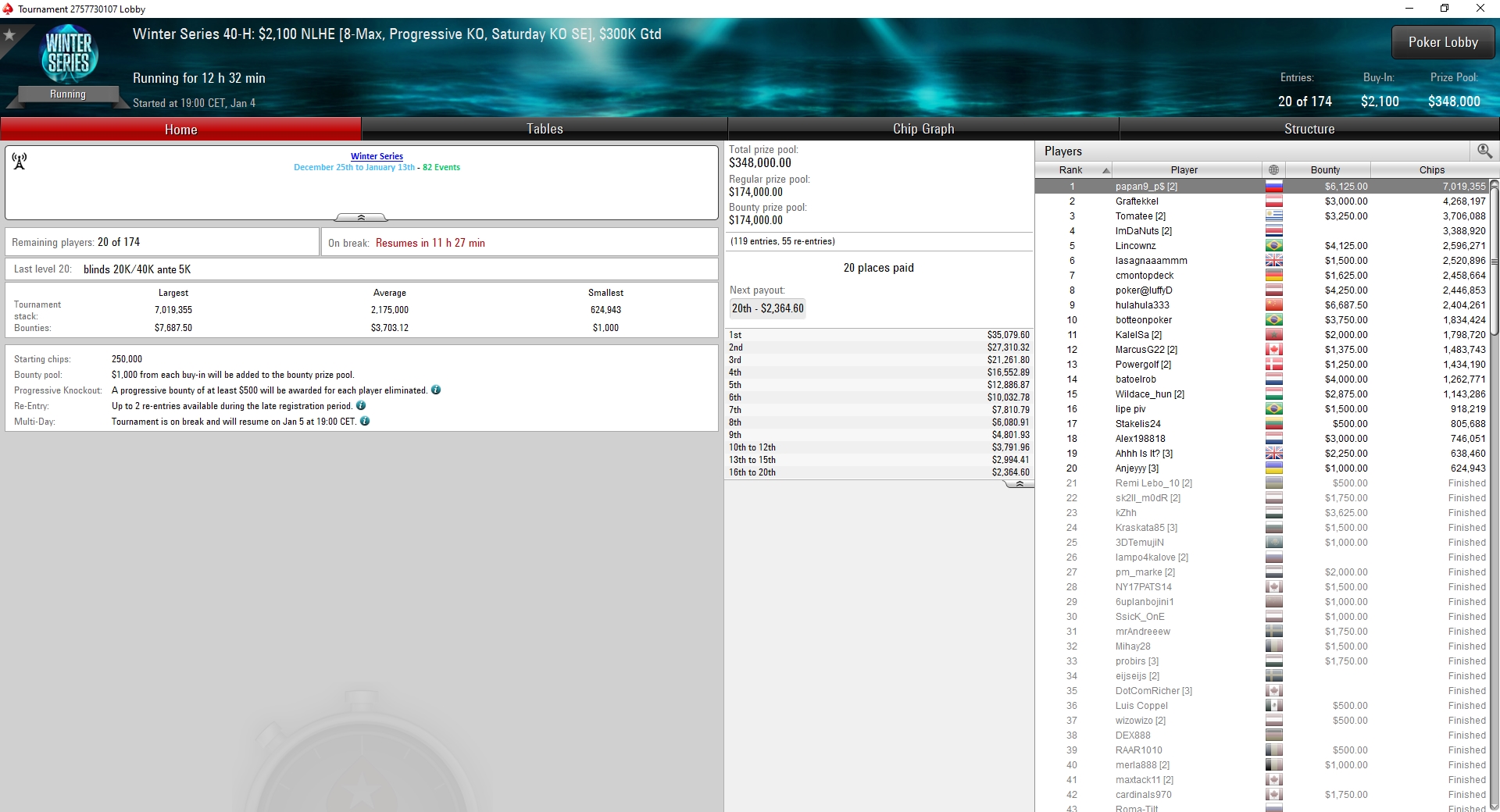This screenshot has width=1500, height=812.
Task: Click the Winter Series logo
Action: (69, 53)
